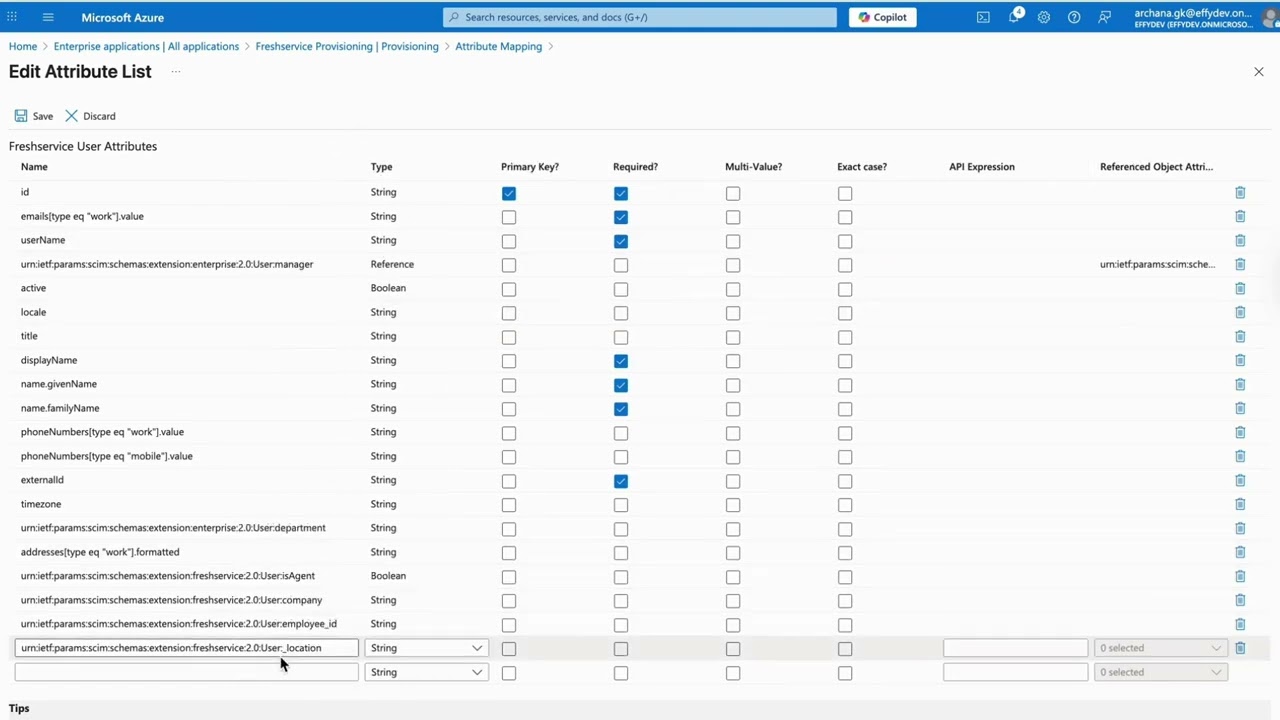The image size is (1280, 720).
Task: Click the empty new attribute name field
Action: pyautogui.click(x=186, y=672)
